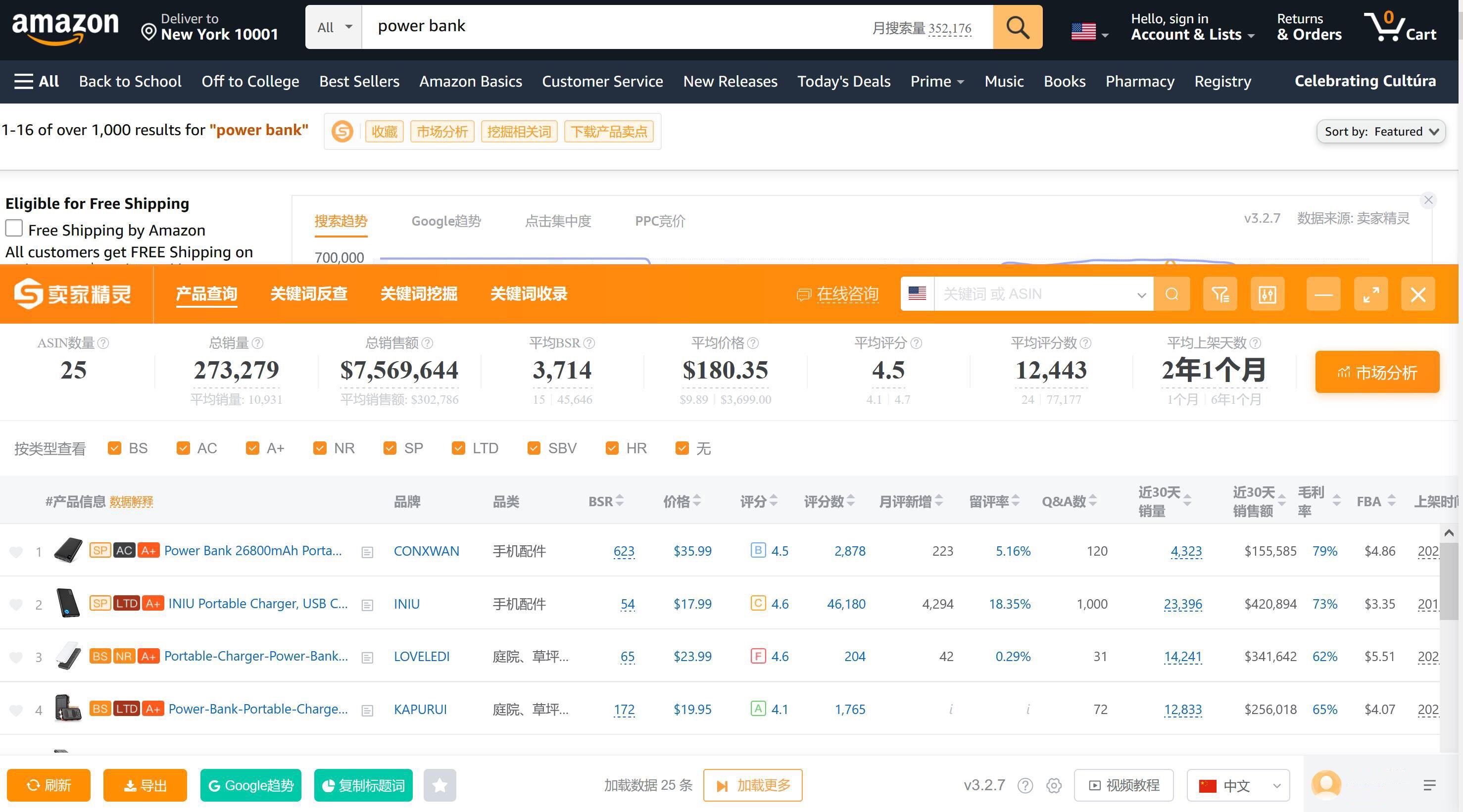The image size is (1463, 812).
Task: Open the column settings sliders icon
Action: (x=1267, y=294)
